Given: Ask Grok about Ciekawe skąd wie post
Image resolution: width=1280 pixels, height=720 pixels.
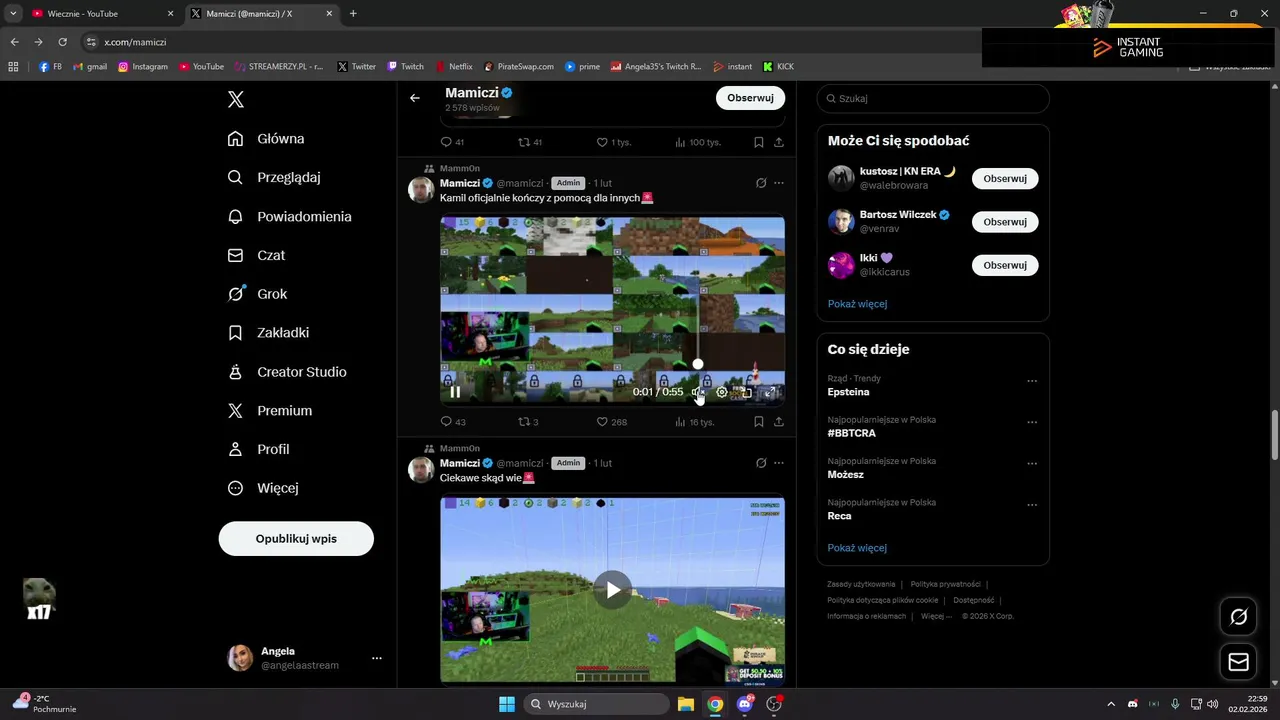Looking at the screenshot, I should point(761,463).
